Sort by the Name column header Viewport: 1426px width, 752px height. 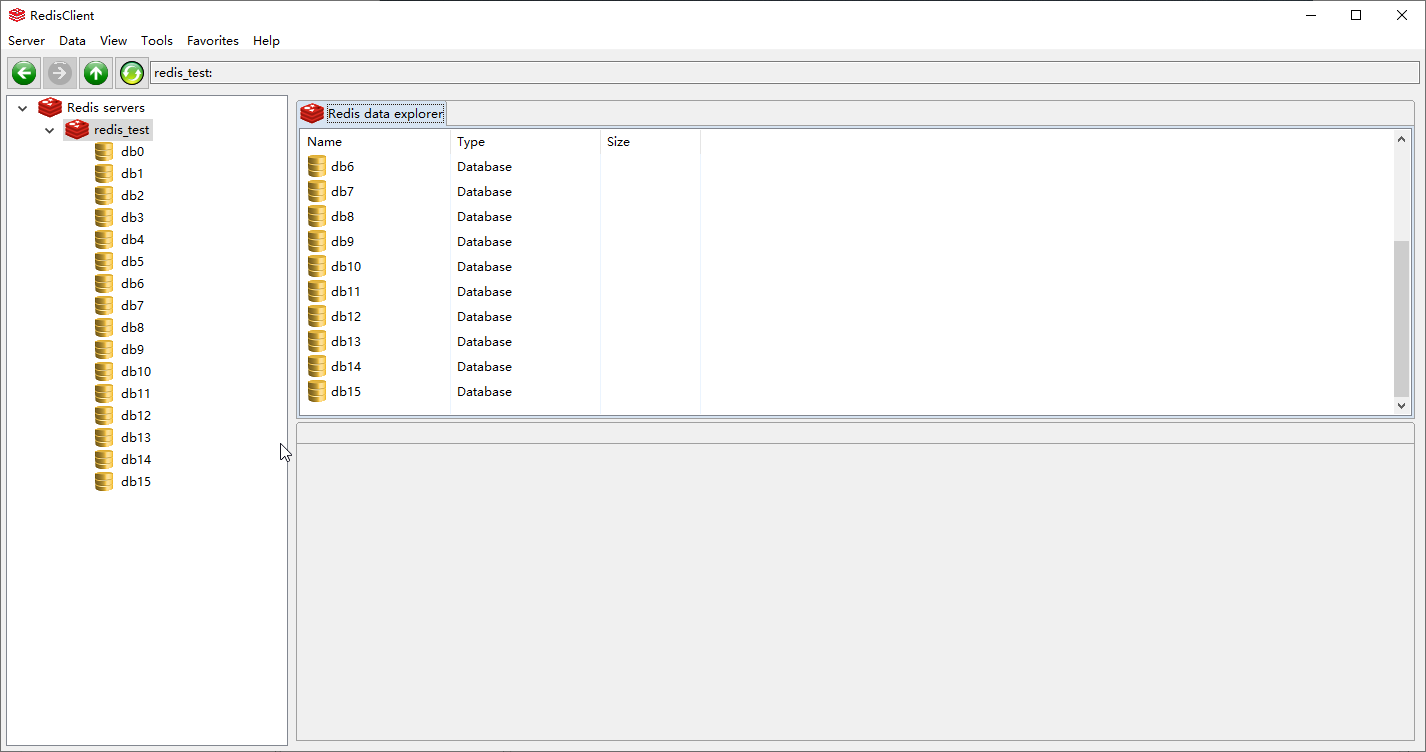325,142
